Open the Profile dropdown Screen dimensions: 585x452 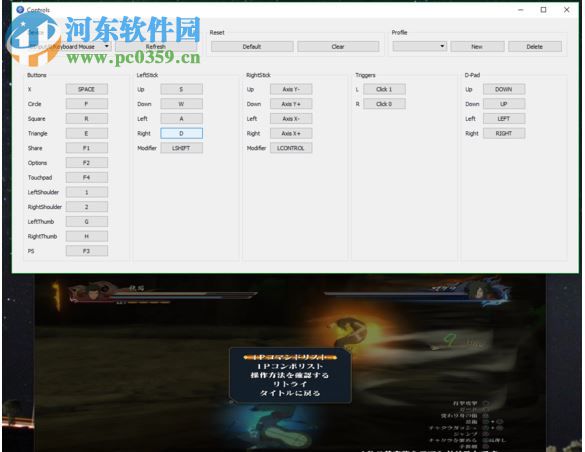420,47
